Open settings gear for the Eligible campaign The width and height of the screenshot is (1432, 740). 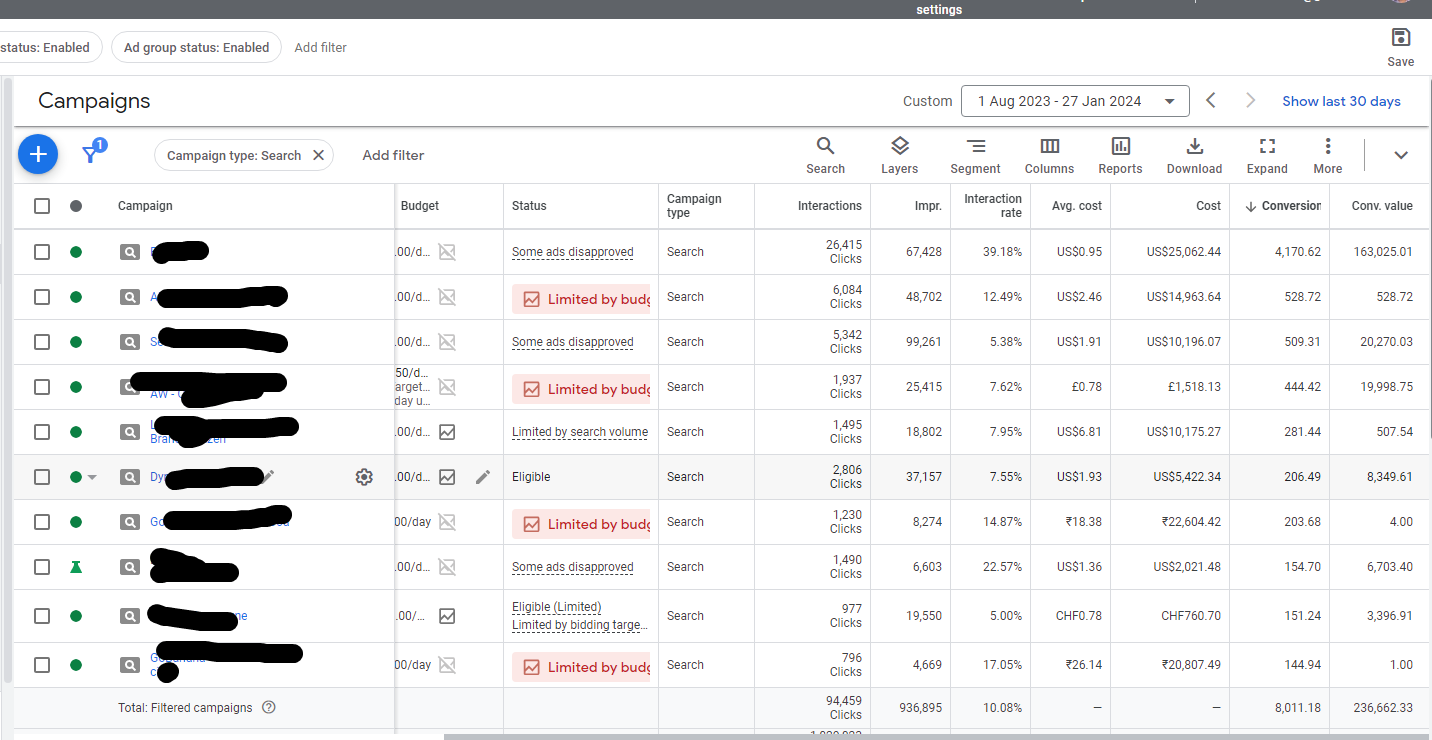click(x=364, y=477)
